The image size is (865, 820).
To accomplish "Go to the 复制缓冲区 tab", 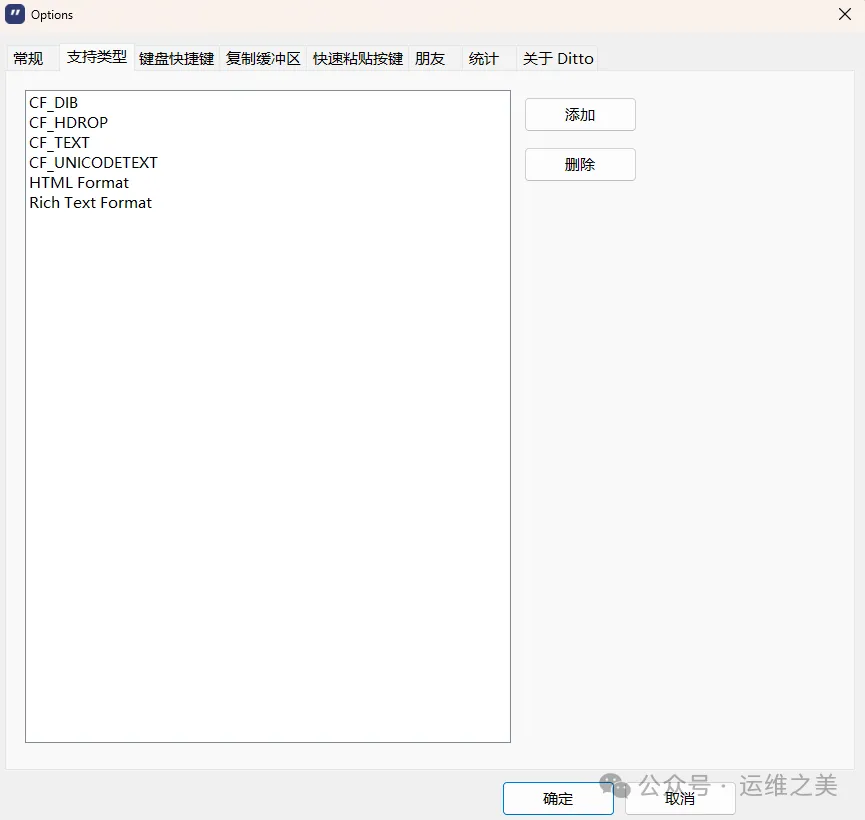I will coord(263,59).
